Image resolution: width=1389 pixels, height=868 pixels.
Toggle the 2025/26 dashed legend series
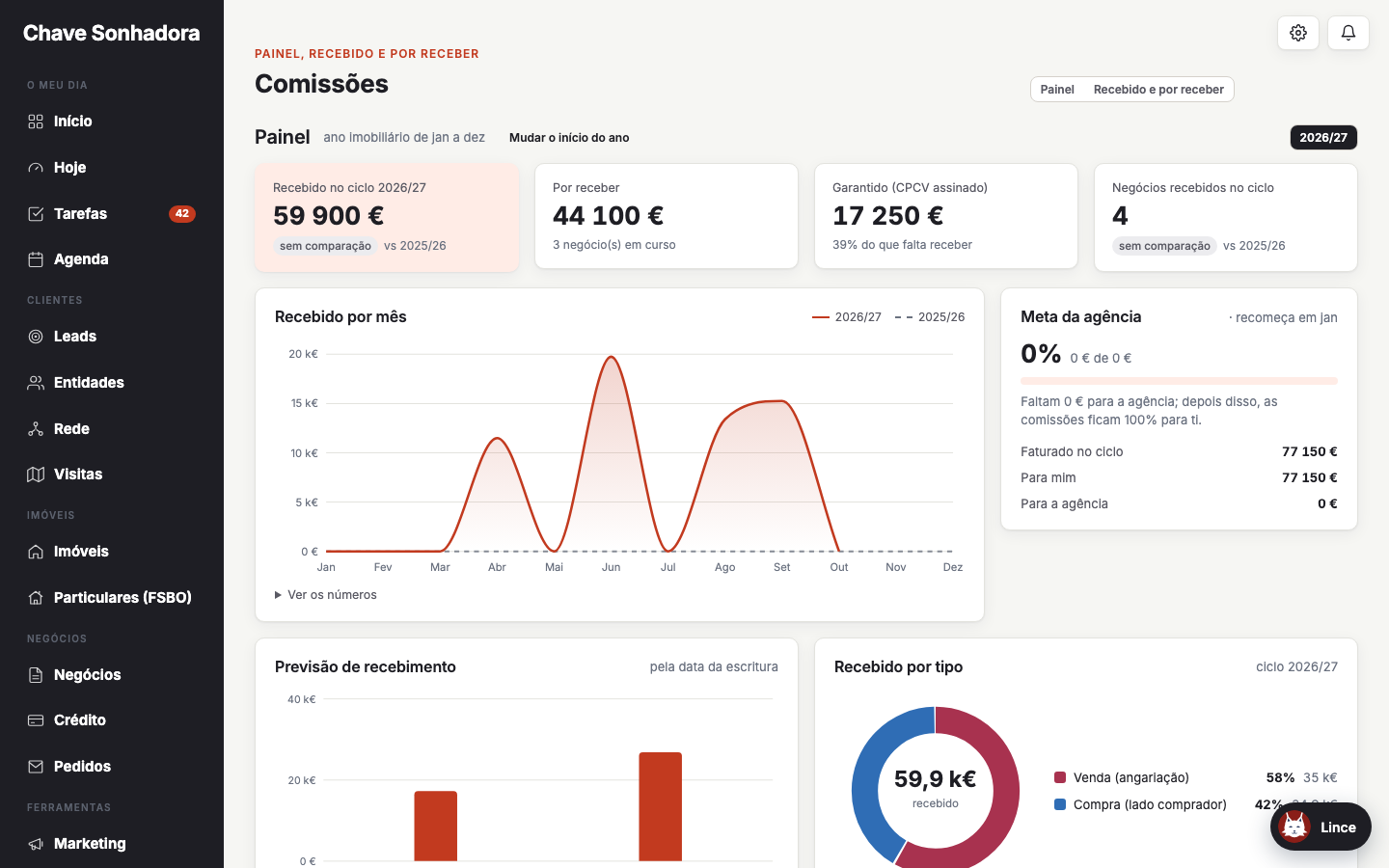tap(930, 317)
